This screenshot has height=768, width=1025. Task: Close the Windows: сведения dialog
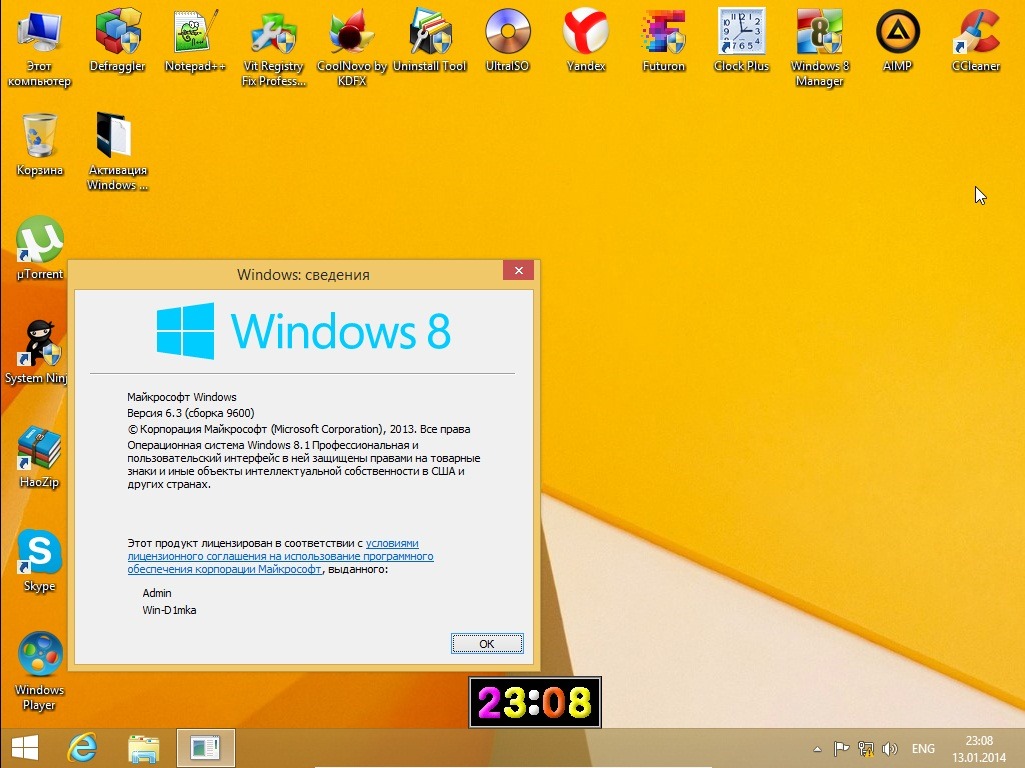pos(518,271)
